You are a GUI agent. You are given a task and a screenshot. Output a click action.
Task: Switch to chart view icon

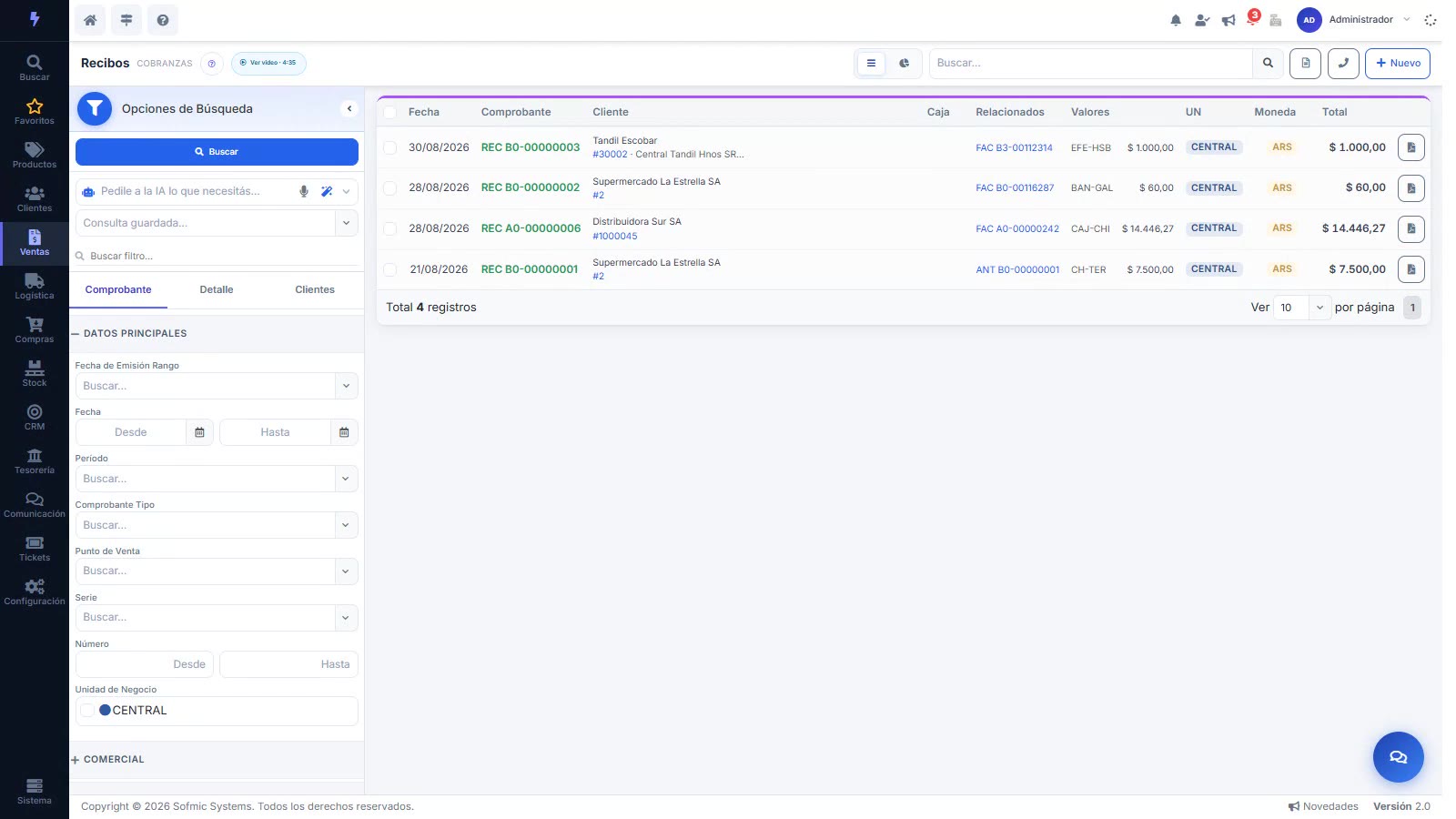pos(904,64)
